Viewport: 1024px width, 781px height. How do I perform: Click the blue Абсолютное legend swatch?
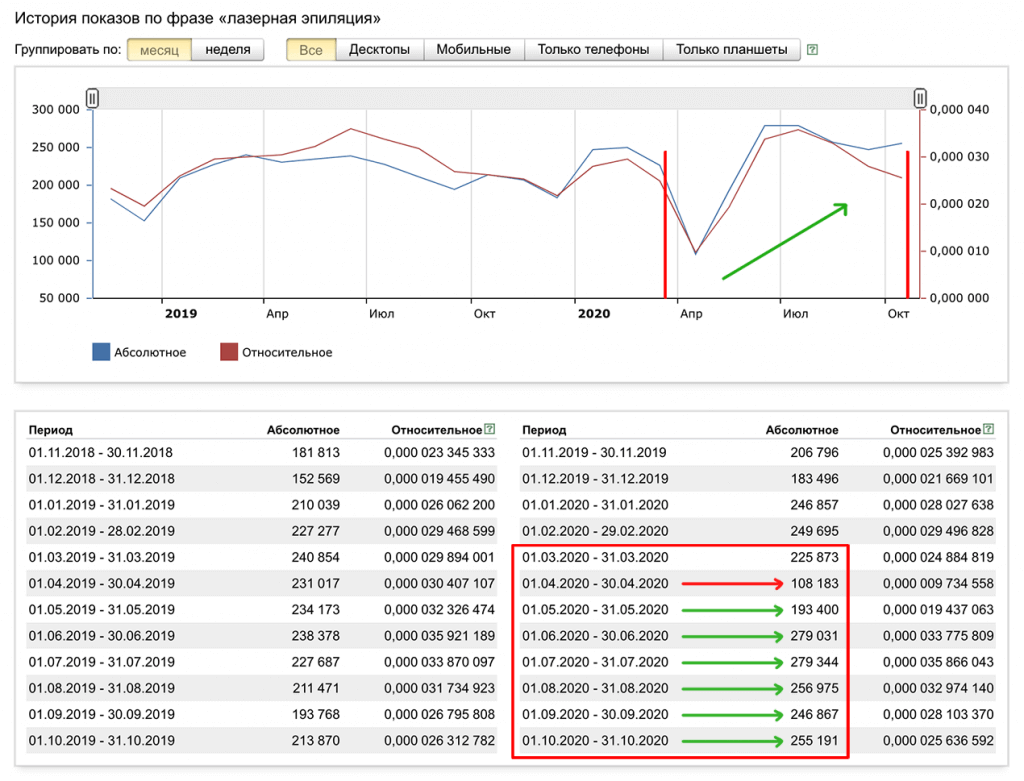[x=101, y=352]
